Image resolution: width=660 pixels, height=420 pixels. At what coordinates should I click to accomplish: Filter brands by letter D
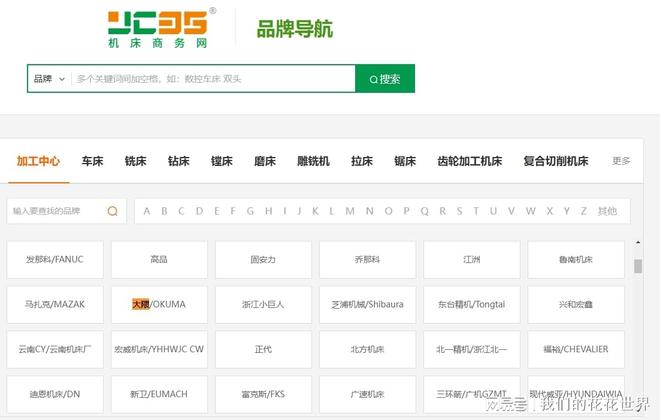pyautogui.click(x=199, y=211)
